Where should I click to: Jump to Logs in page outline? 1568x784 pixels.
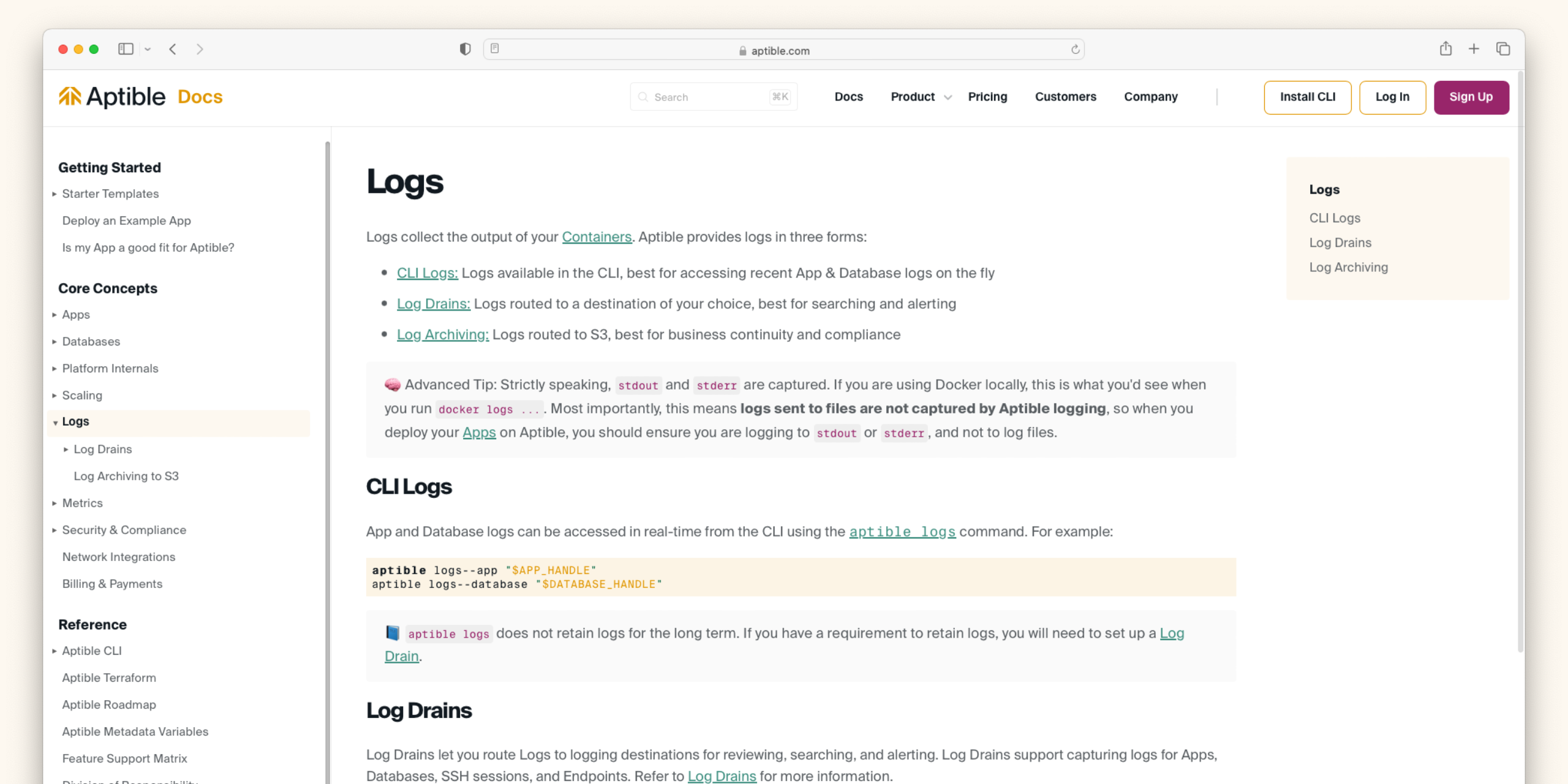pos(1324,189)
